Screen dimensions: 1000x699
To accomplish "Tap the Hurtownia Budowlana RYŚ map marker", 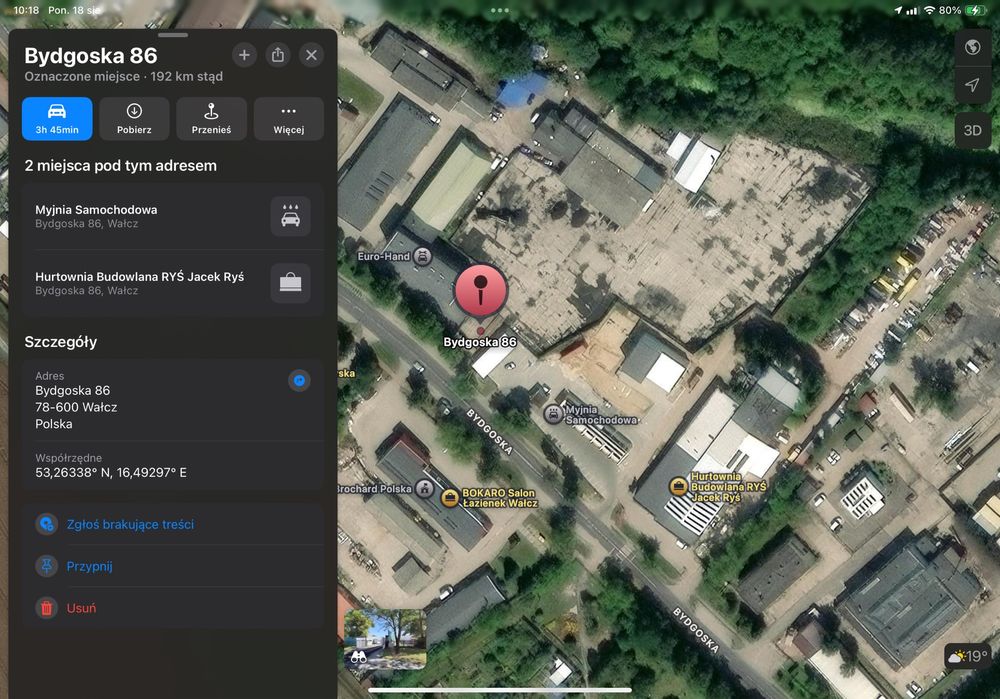I will [x=678, y=487].
